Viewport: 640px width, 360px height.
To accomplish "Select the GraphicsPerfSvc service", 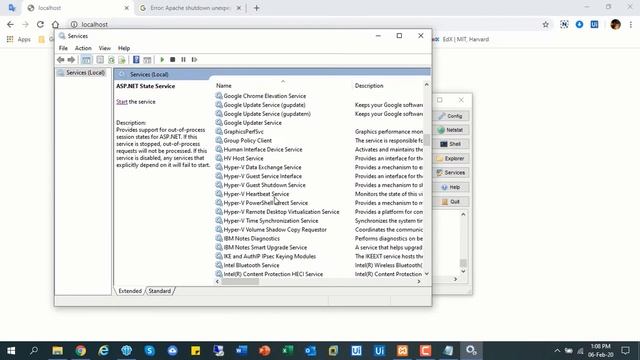I will (x=243, y=132).
